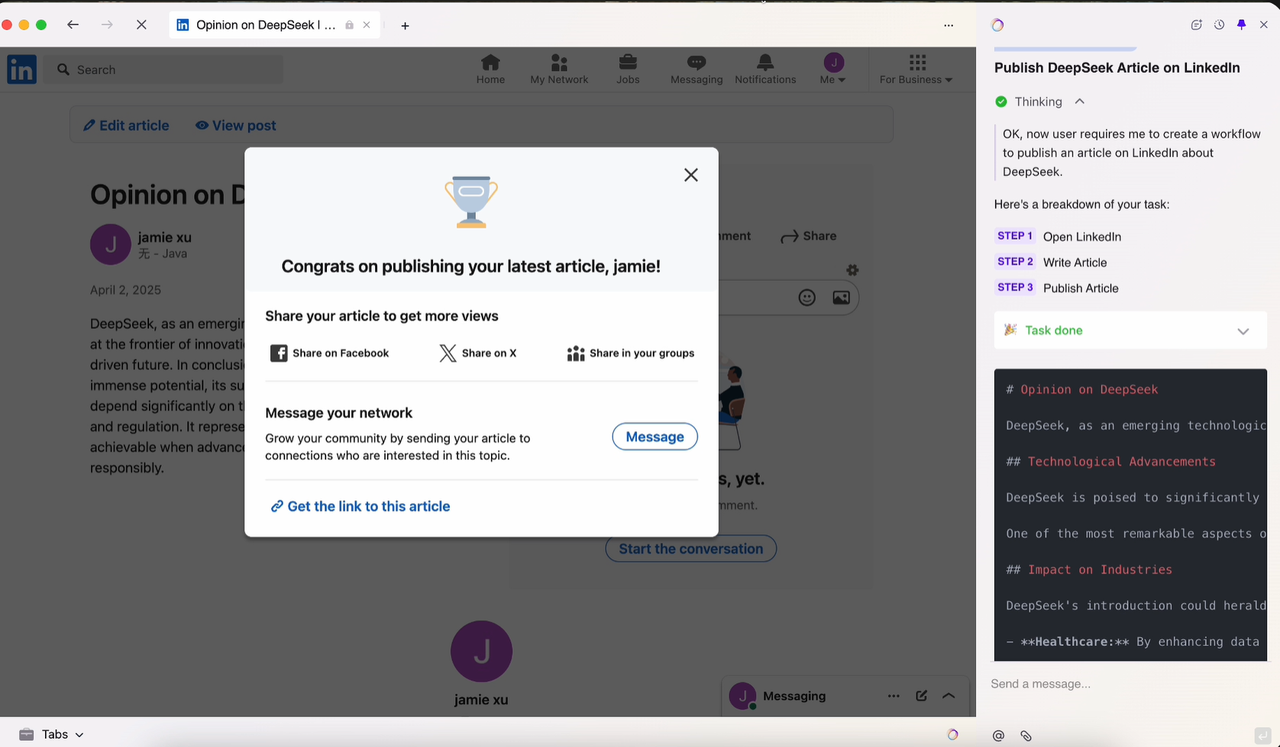Compose a new message in Messaging bar
Screen dimensions: 1280x747
(921, 696)
